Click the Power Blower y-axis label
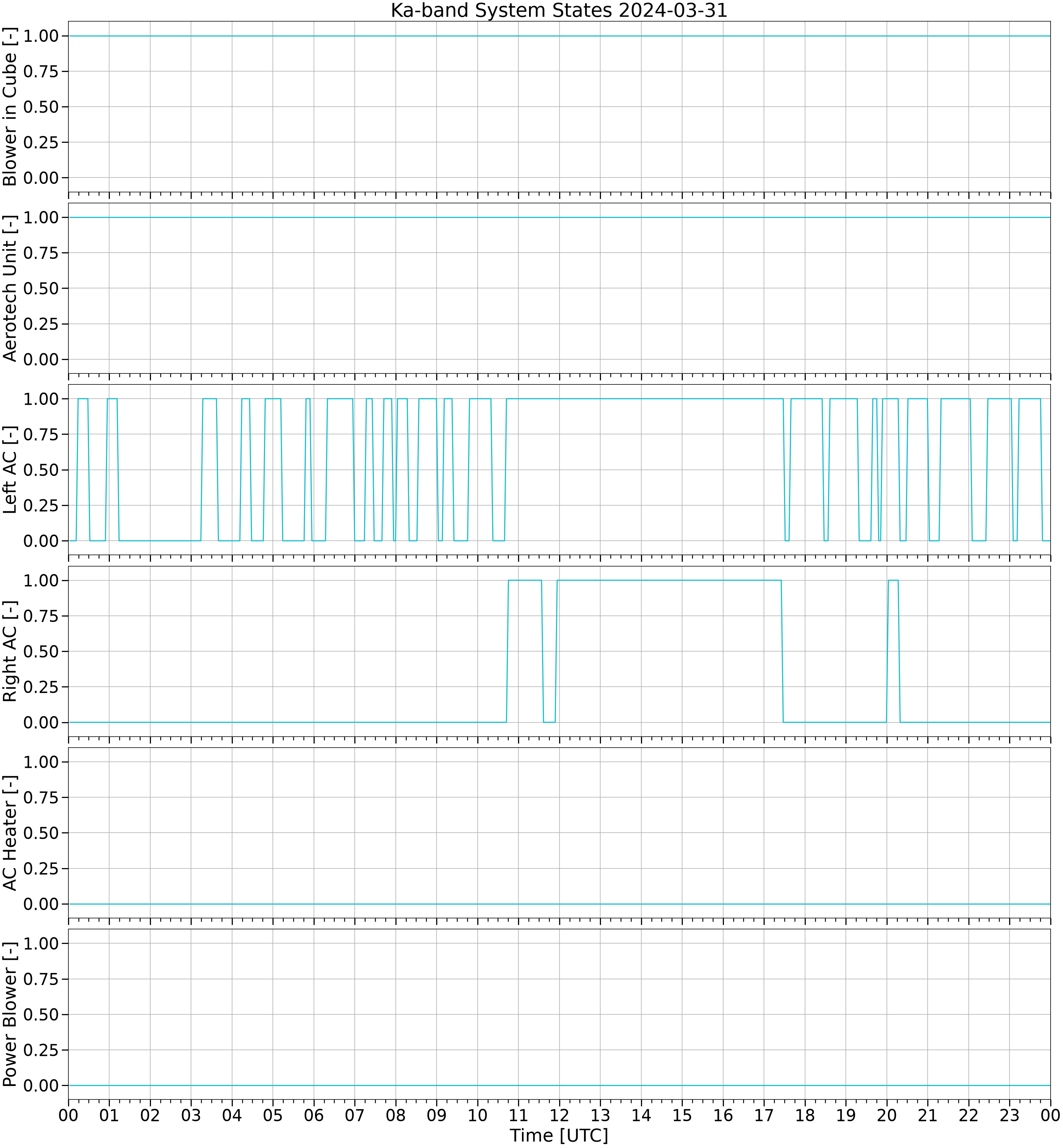The image size is (1063, 1148). coord(10,1014)
